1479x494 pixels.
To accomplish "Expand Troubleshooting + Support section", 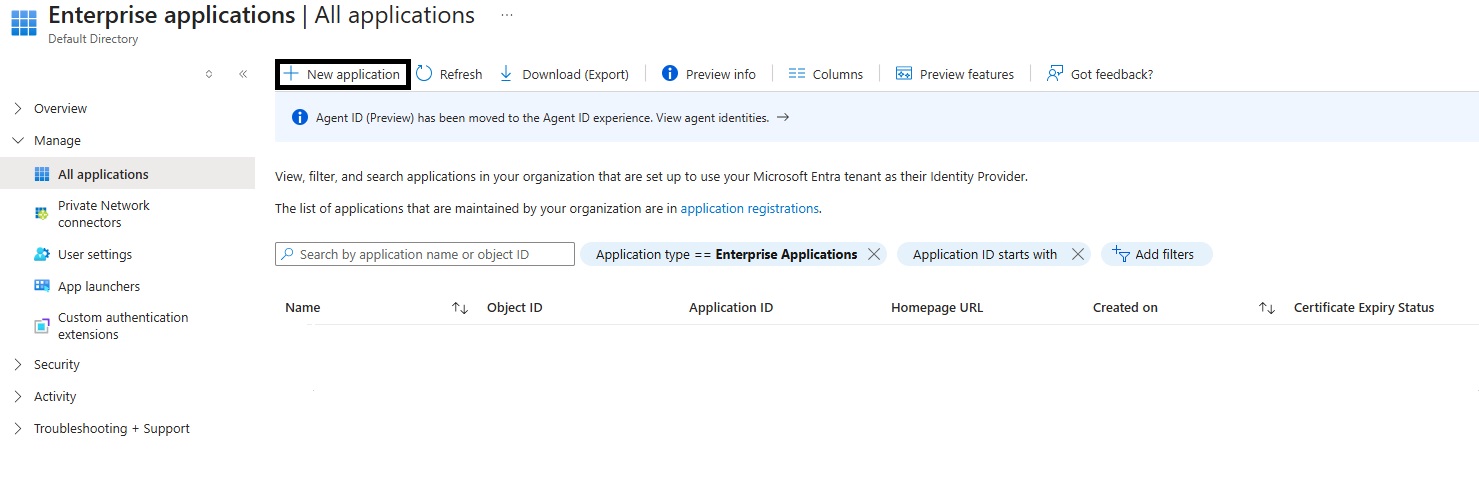I will pos(18,428).
